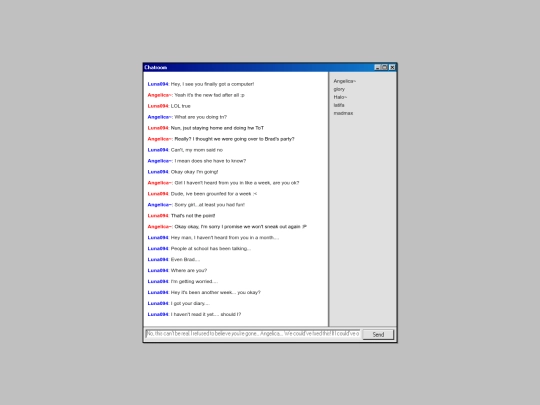This screenshot has height=405, width=540.
Task: Click the 'Even Brad...' message
Action: click(x=185, y=259)
